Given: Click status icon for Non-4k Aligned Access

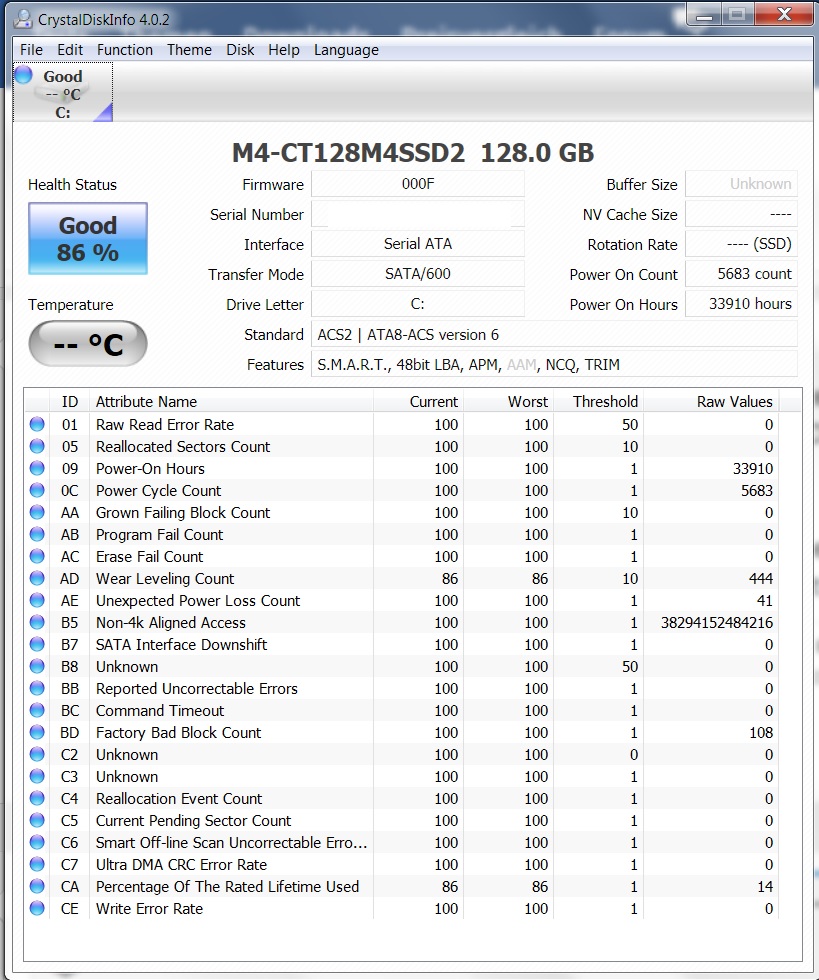Looking at the screenshot, I should (38, 622).
